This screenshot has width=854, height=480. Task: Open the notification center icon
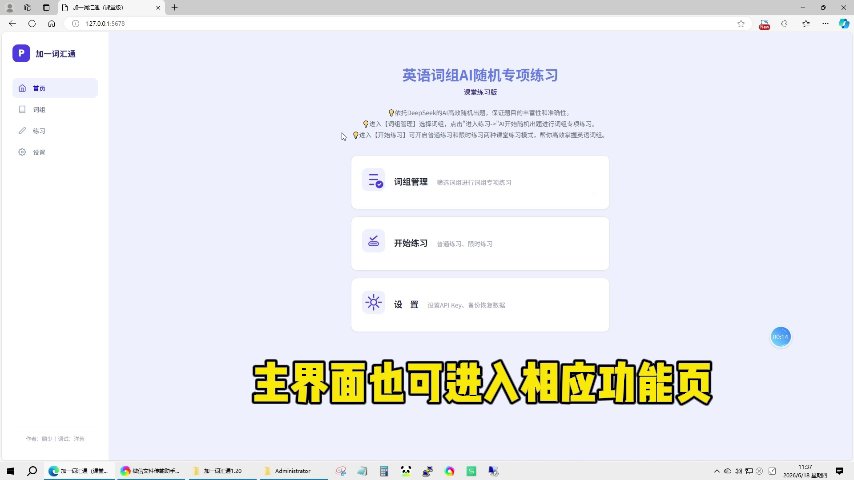click(x=839, y=471)
